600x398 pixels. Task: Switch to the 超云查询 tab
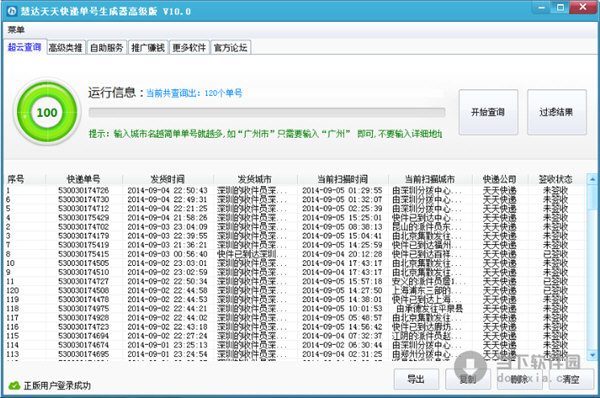pyautogui.click(x=24, y=47)
